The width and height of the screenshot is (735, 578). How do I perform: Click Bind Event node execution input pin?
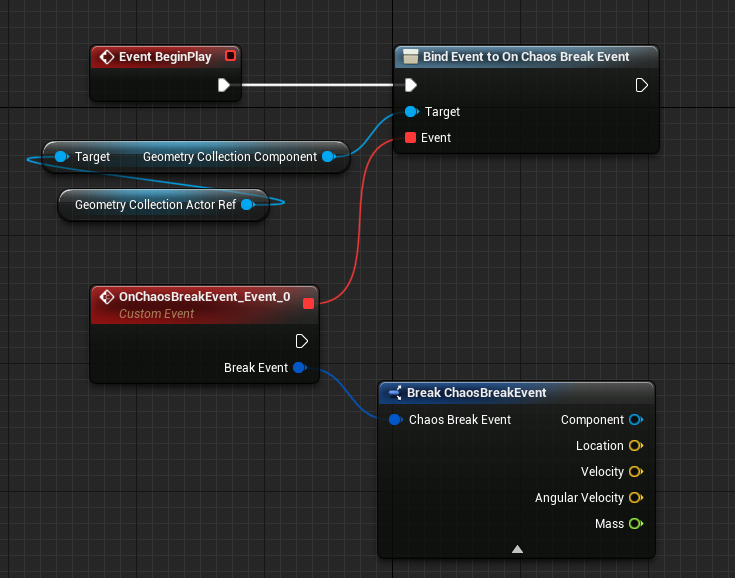tap(410, 85)
